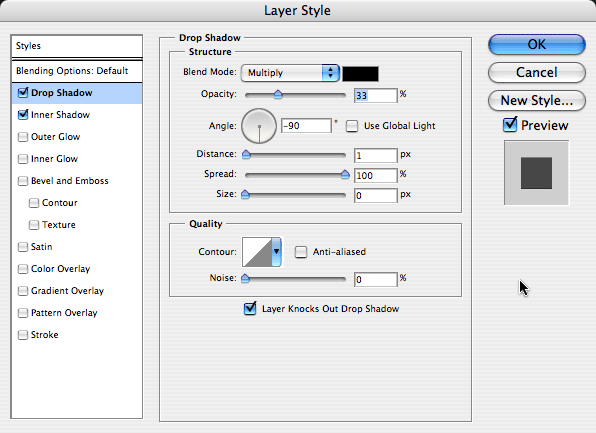Enable Use Global Light checkbox

click(x=352, y=126)
